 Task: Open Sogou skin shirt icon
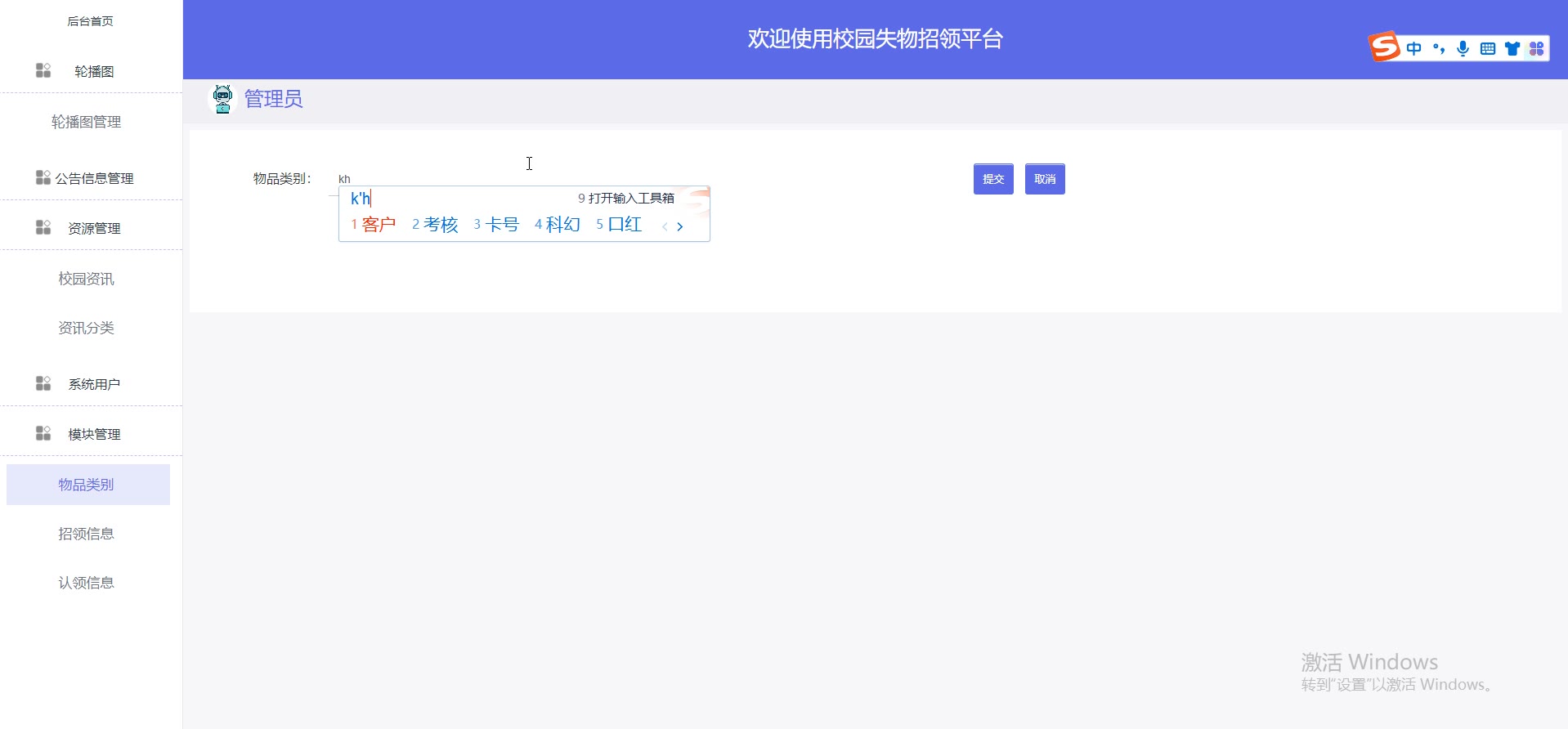click(x=1512, y=49)
